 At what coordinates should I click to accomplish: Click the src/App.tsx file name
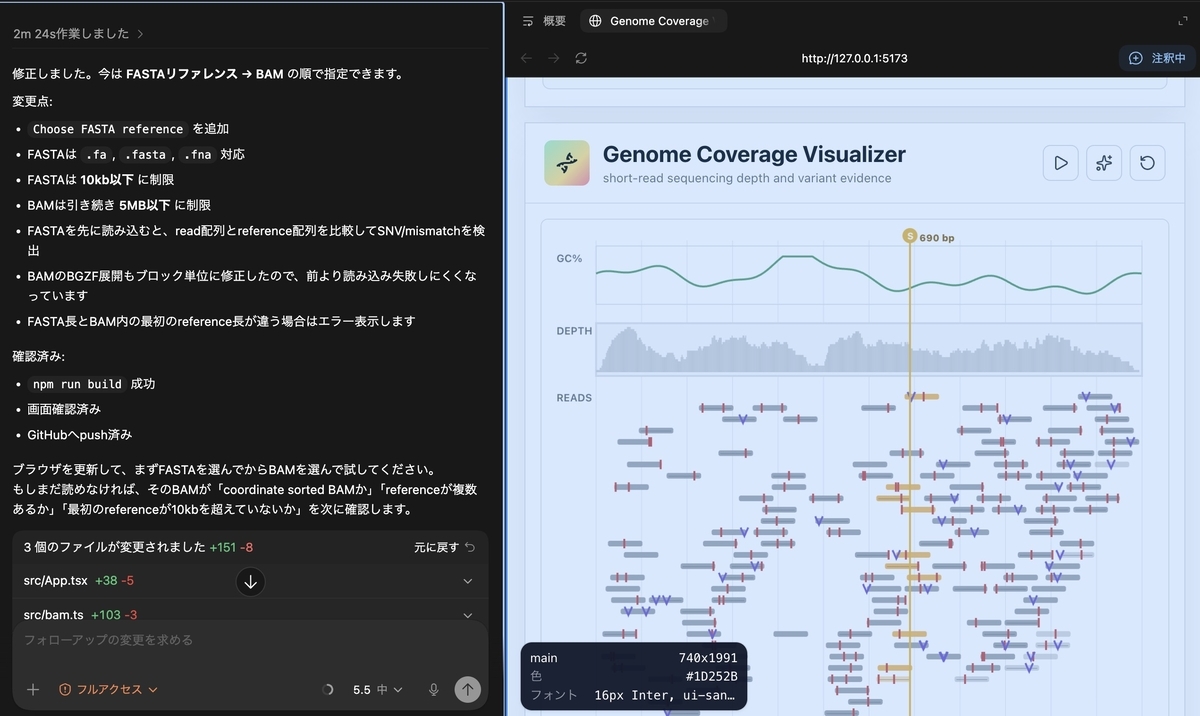(56, 581)
